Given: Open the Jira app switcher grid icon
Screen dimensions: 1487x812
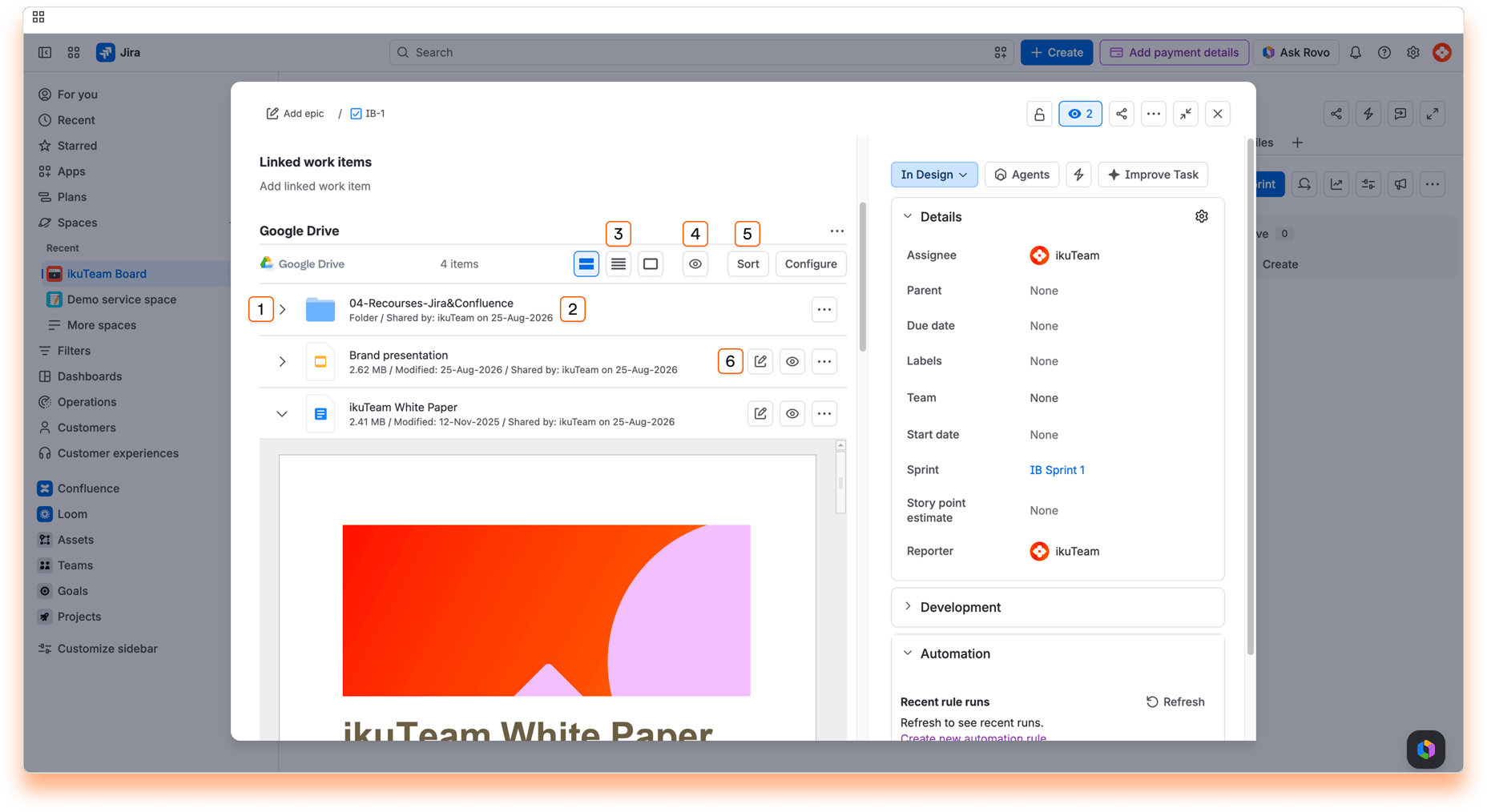Looking at the screenshot, I should [x=74, y=52].
